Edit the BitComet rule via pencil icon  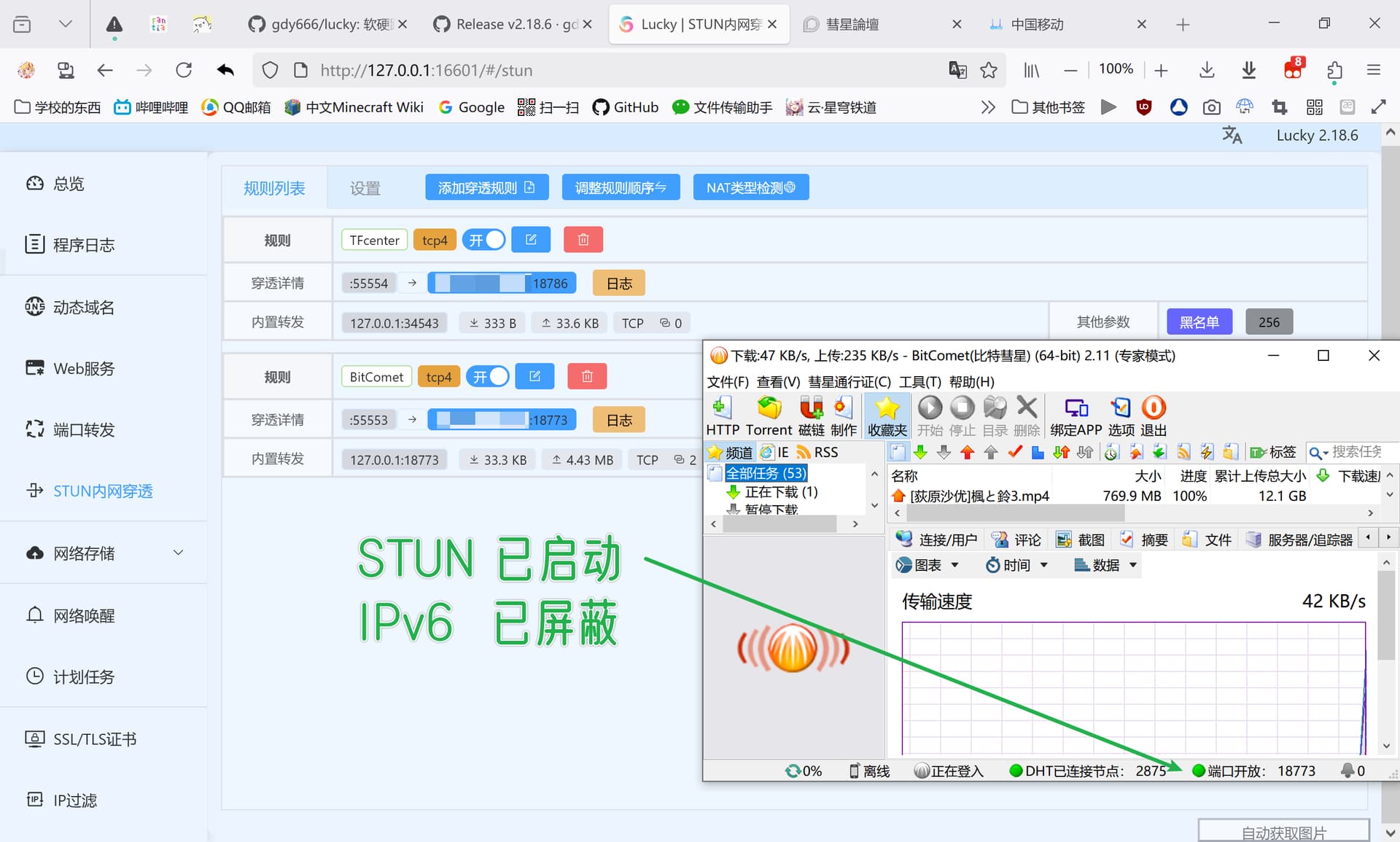(x=534, y=377)
